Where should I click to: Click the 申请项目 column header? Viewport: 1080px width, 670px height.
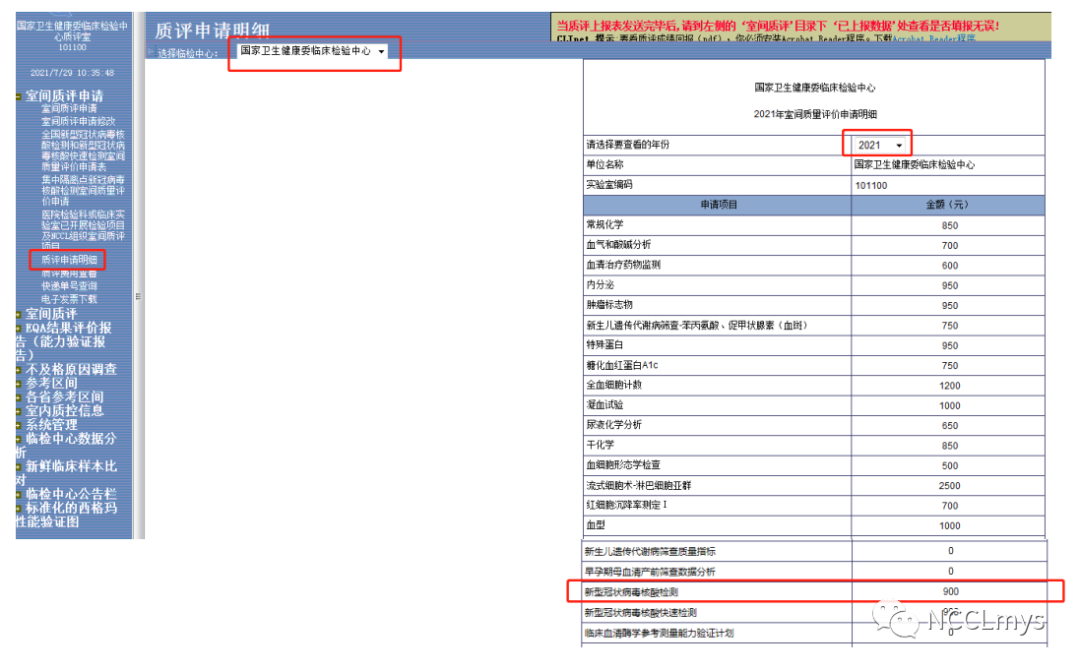718,205
